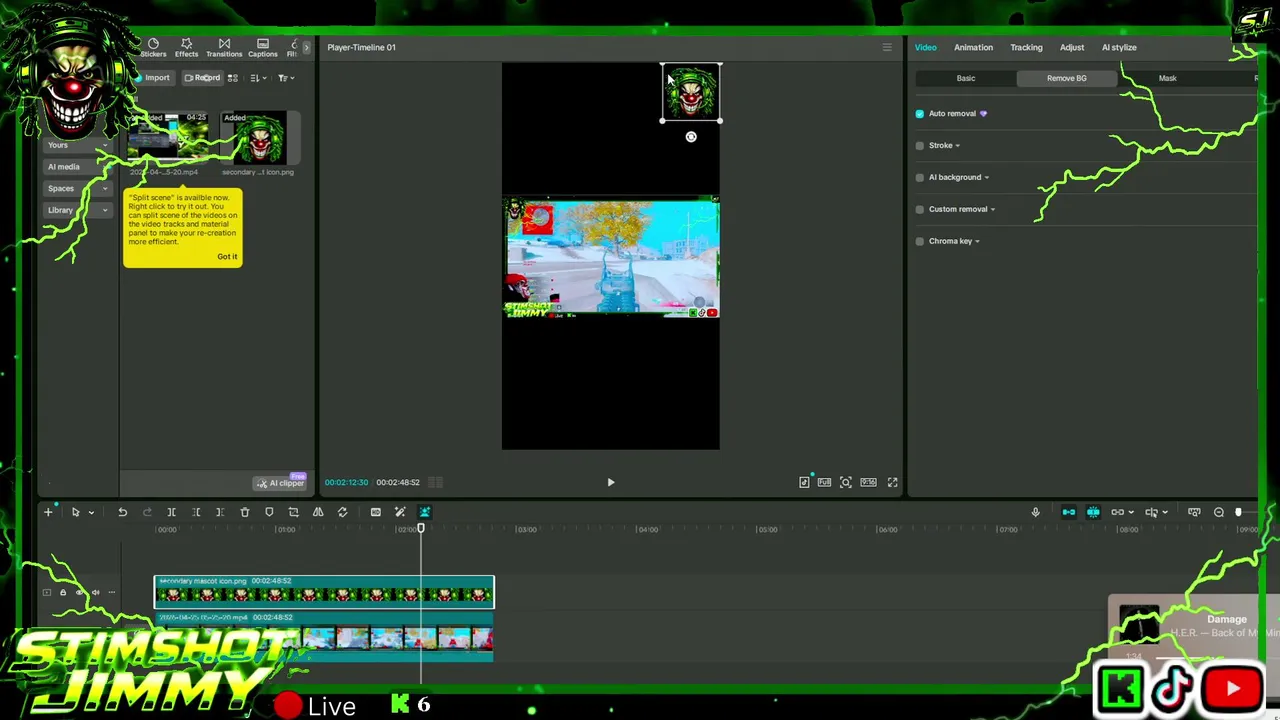
Task: Open the selection tool dropdown arrow
Action: (x=91, y=513)
